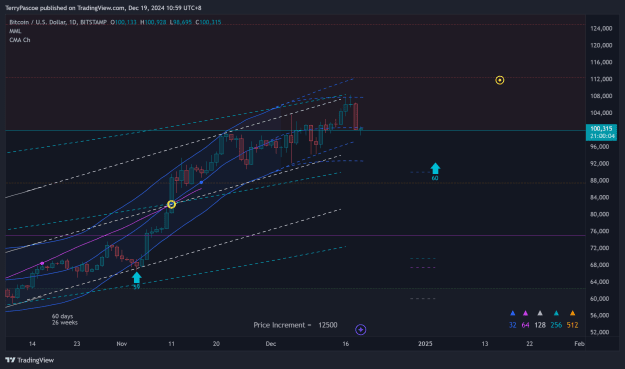Click the CMA Ch indicator label
Screen dimensions: 625x369
click(20, 40)
